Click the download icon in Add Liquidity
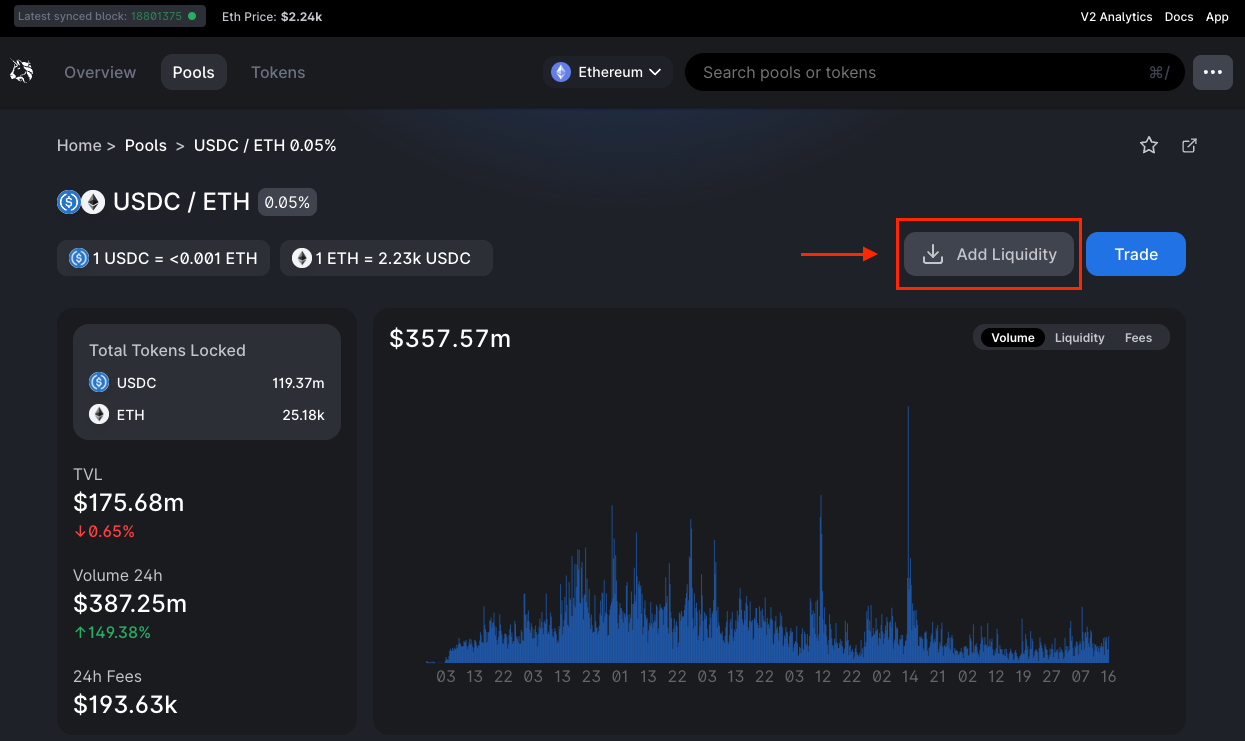1245x741 pixels. (932, 254)
